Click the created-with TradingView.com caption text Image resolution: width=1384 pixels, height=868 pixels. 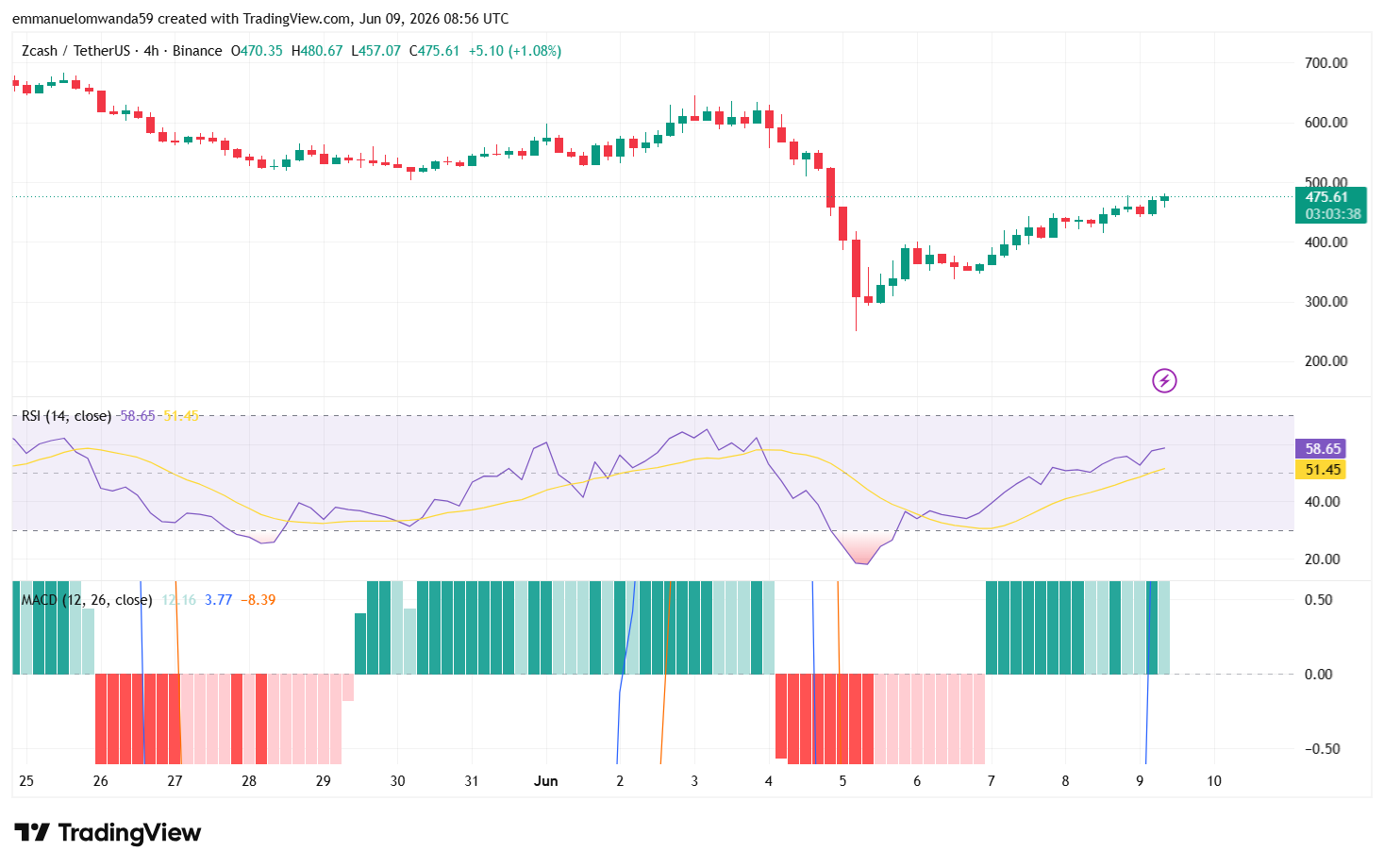[260, 19]
